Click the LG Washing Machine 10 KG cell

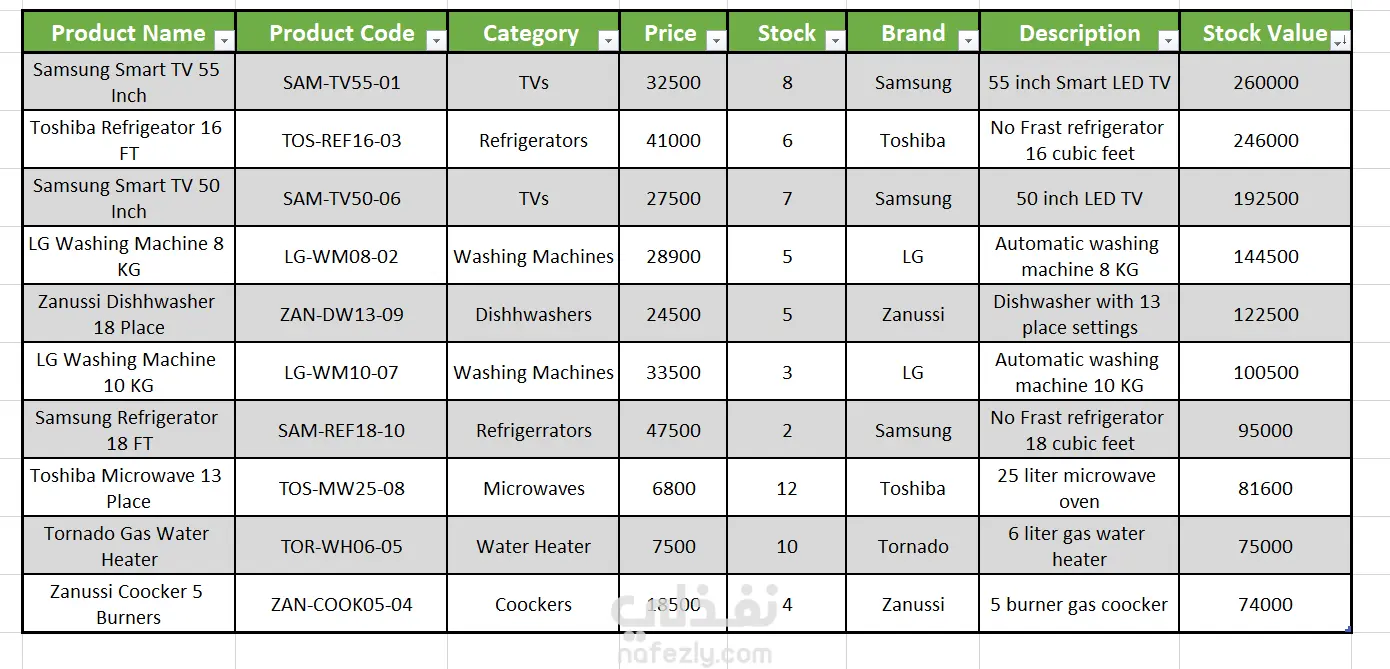tap(129, 372)
